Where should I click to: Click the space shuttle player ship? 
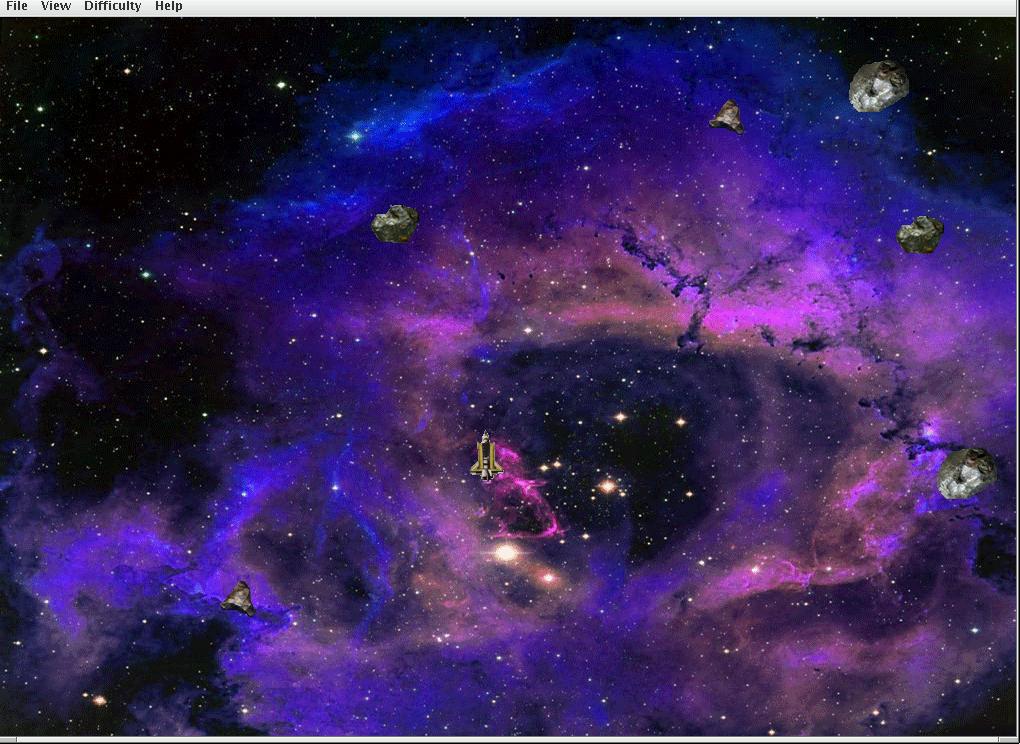486,458
